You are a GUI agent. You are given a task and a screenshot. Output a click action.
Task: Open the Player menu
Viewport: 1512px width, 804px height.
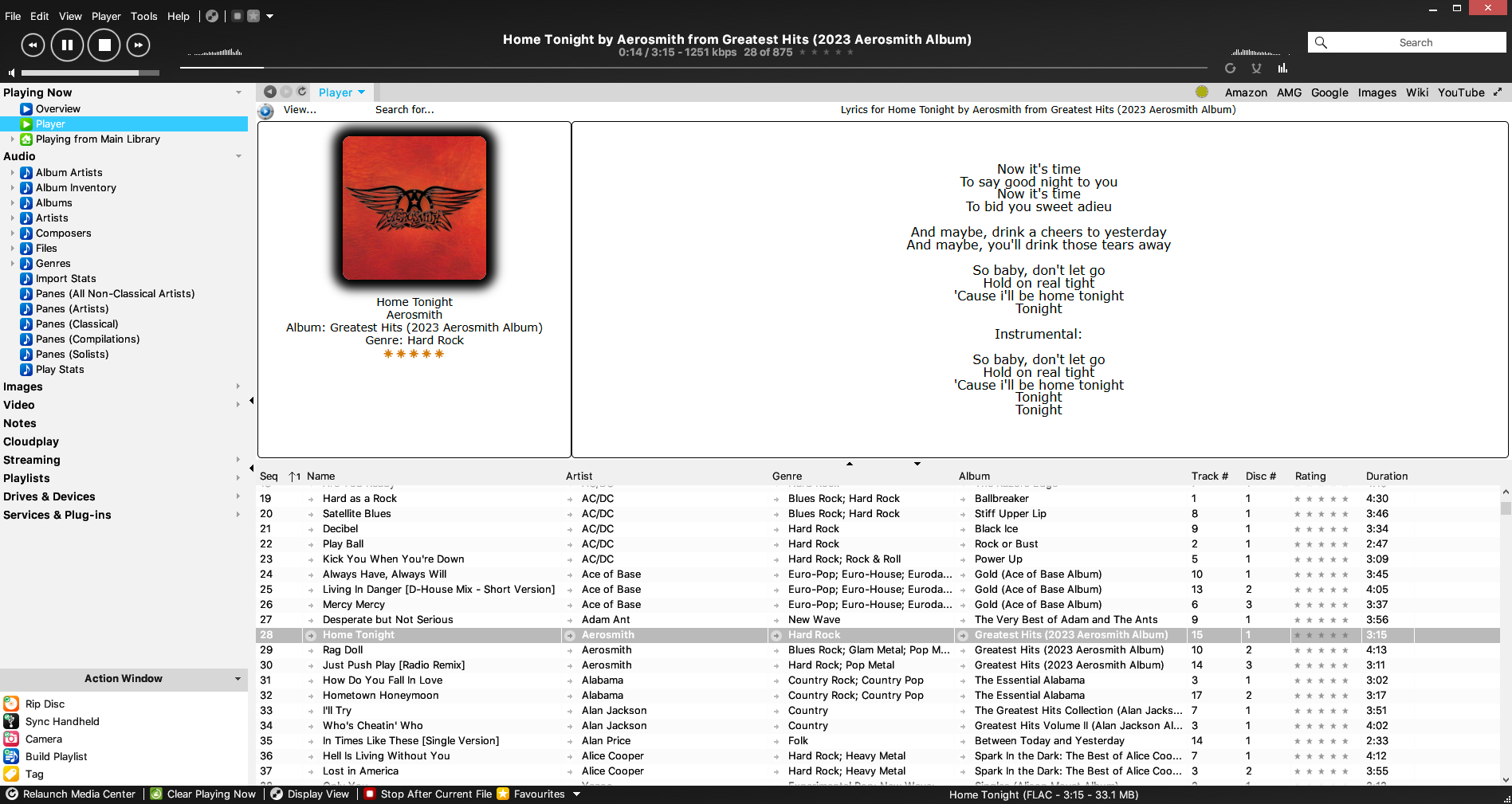[x=106, y=16]
